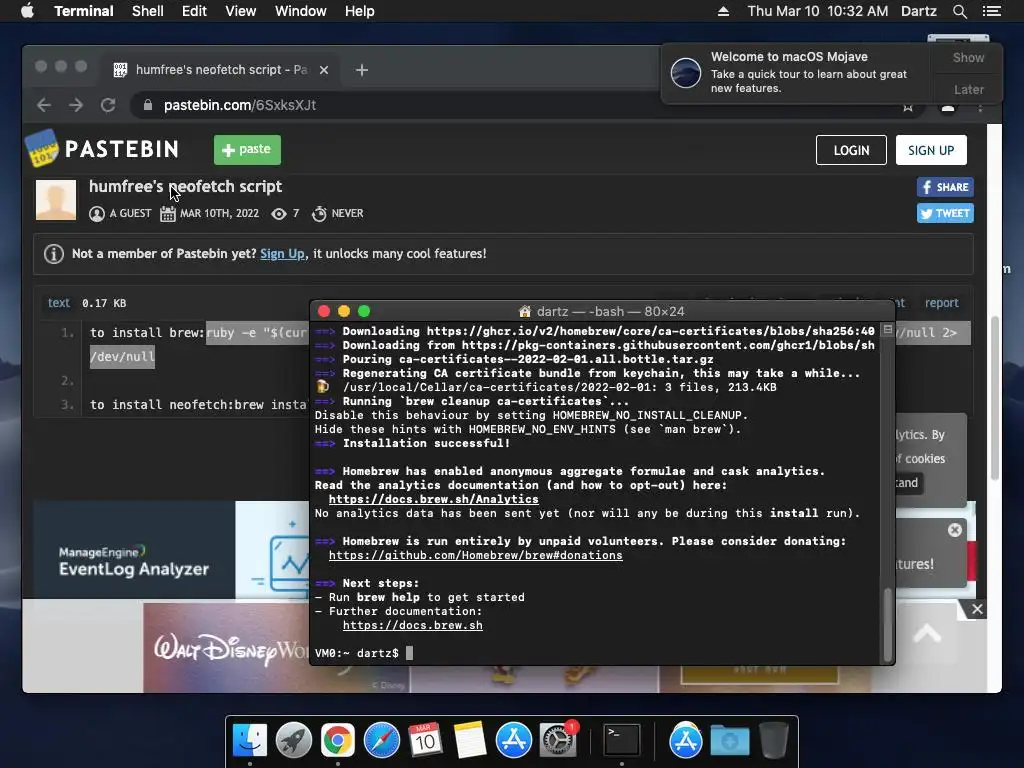
Task: Open System Preferences with red badge
Action: click(558, 741)
